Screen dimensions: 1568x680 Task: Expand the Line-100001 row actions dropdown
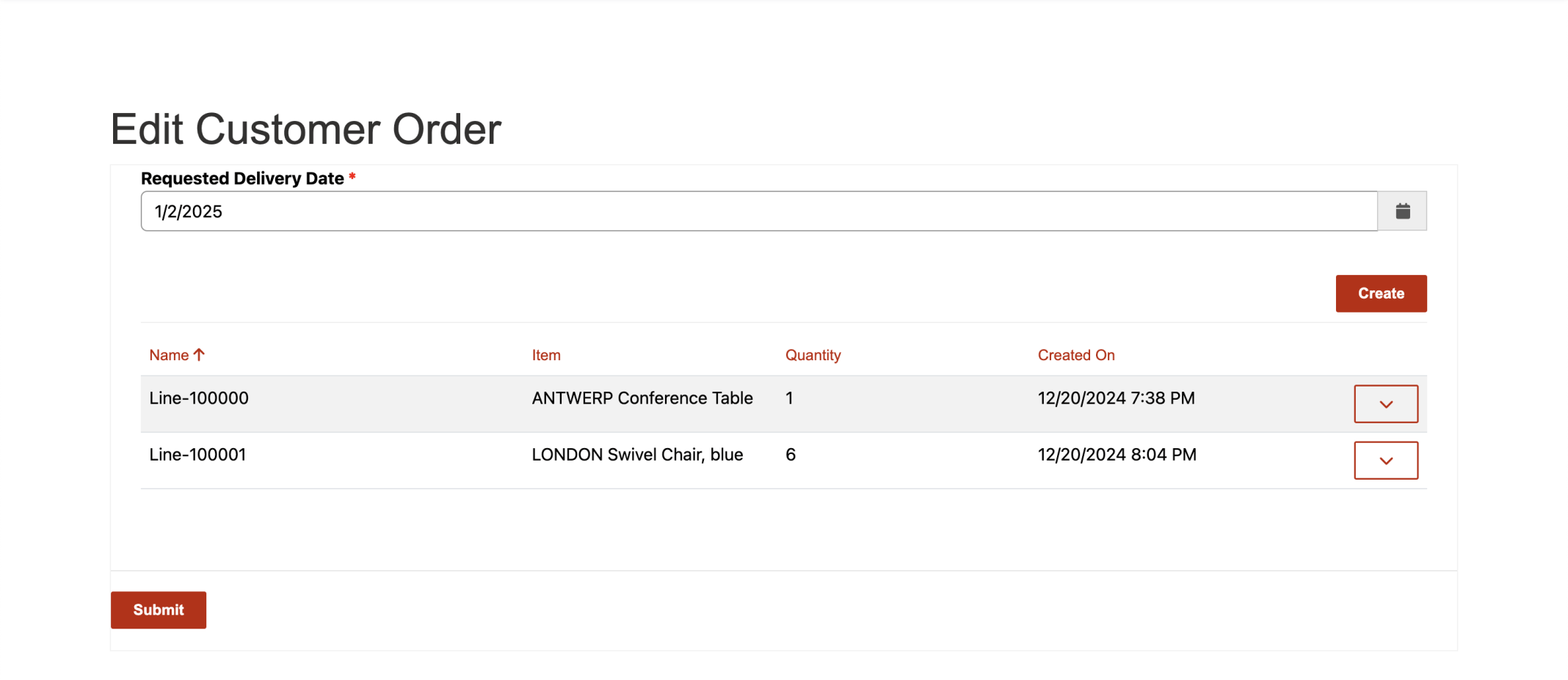tap(1385, 461)
